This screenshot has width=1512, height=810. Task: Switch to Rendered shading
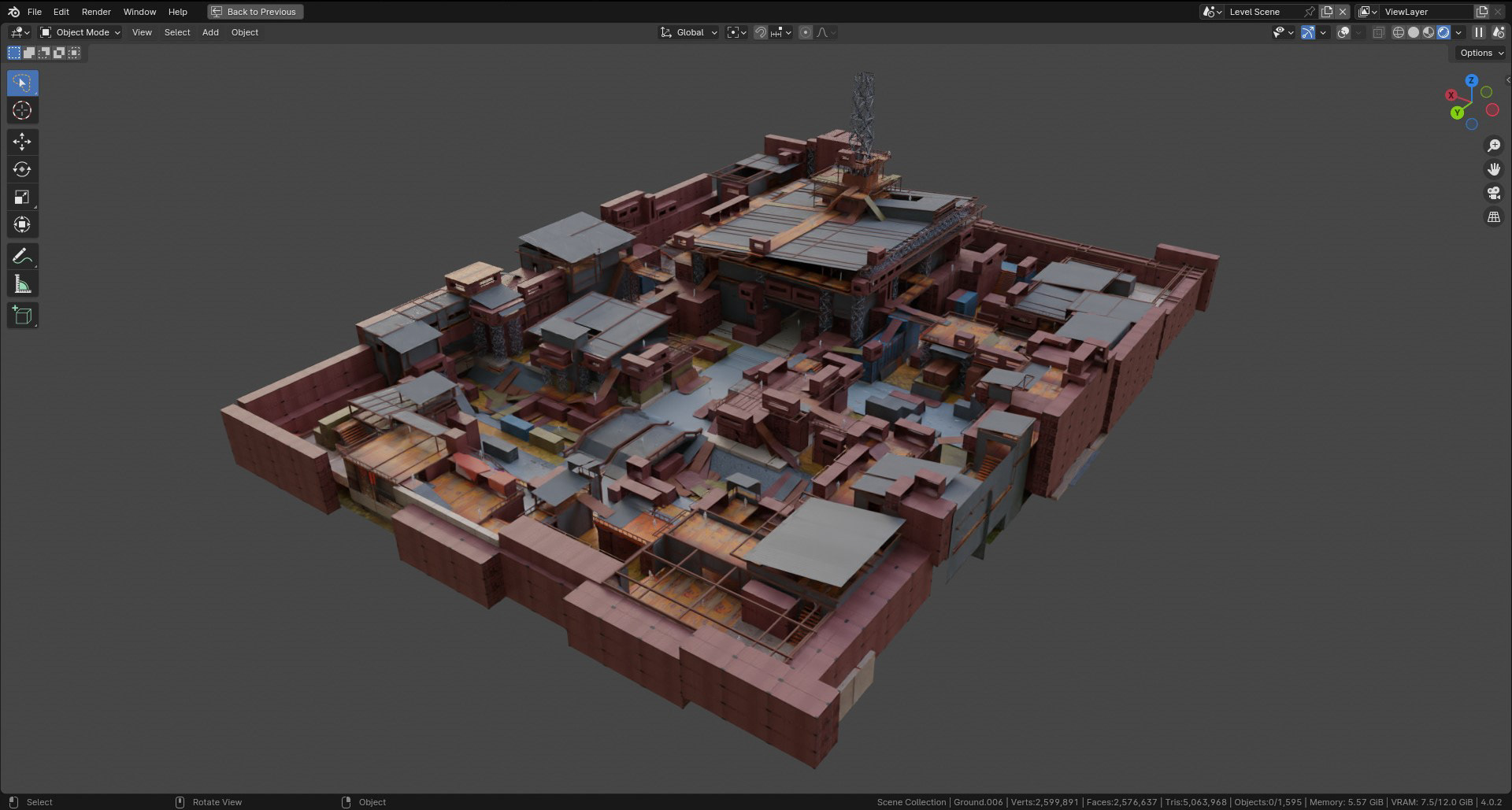[x=1443, y=32]
